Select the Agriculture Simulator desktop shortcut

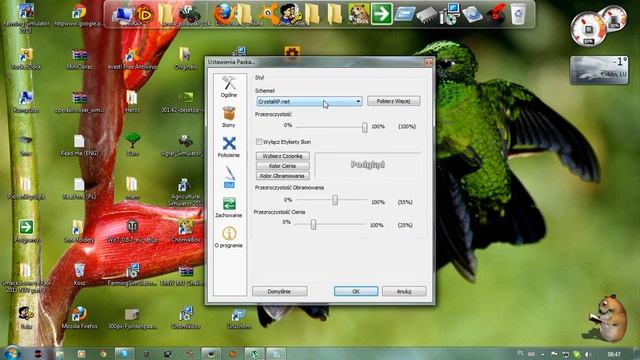pyautogui.click(x=185, y=192)
